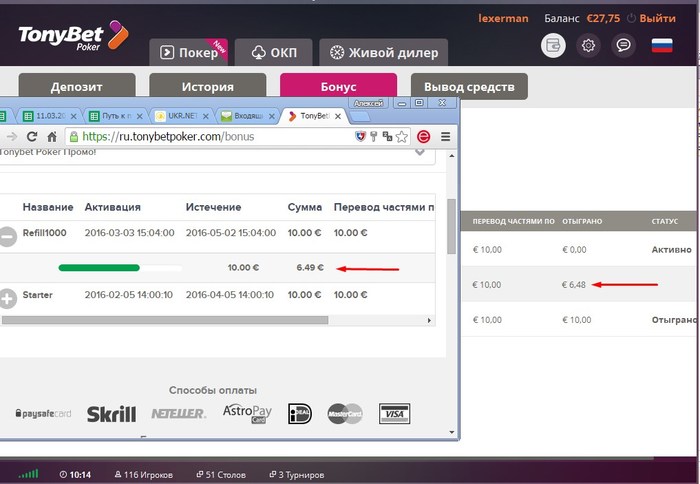
Task: Open the settings gear icon
Action: (x=588, y=45)
